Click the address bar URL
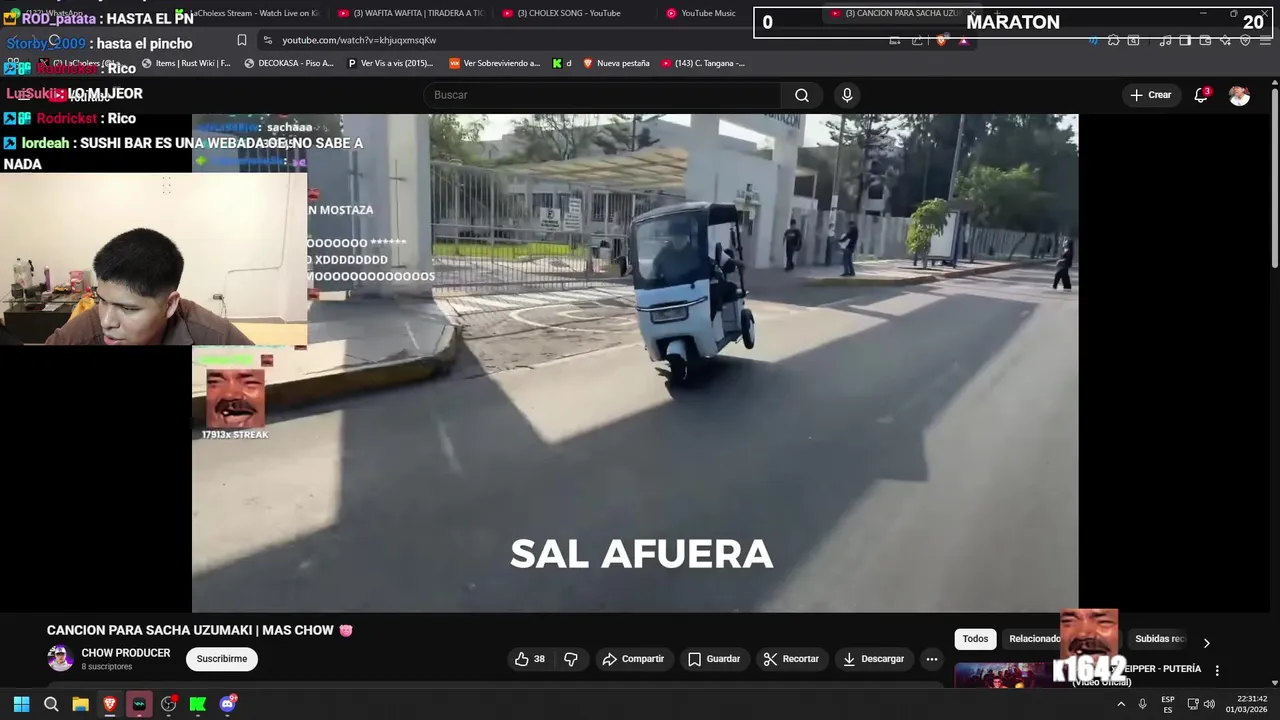 click(359, 40)
